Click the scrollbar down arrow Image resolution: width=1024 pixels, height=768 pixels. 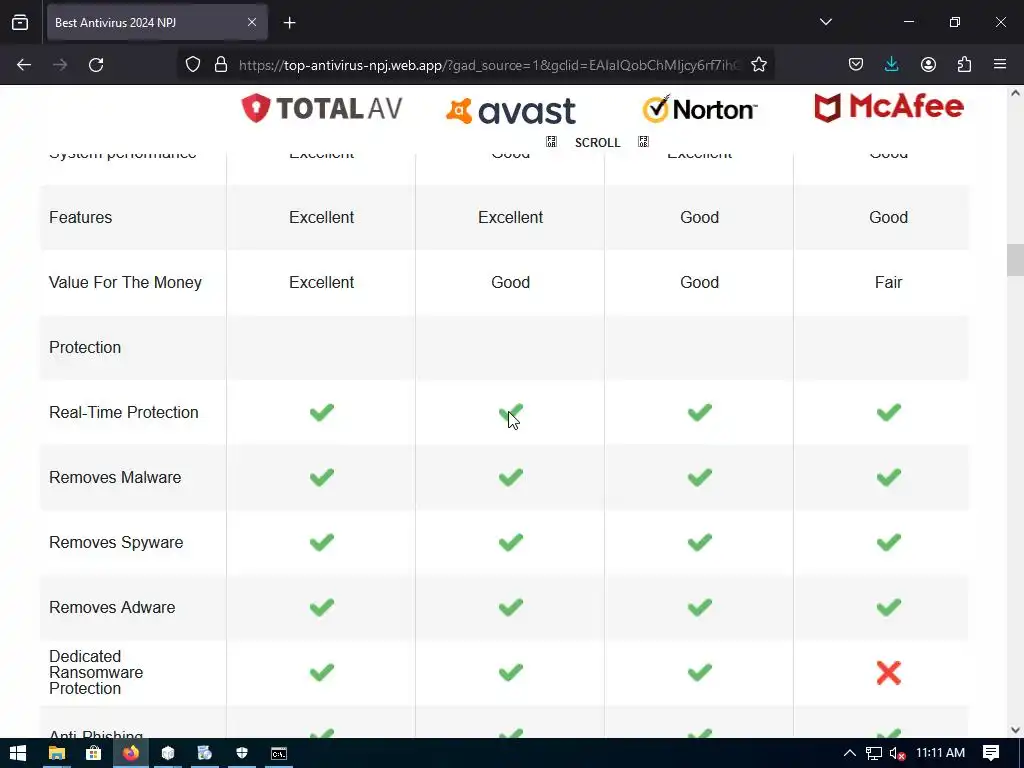tap(1015, 730)
